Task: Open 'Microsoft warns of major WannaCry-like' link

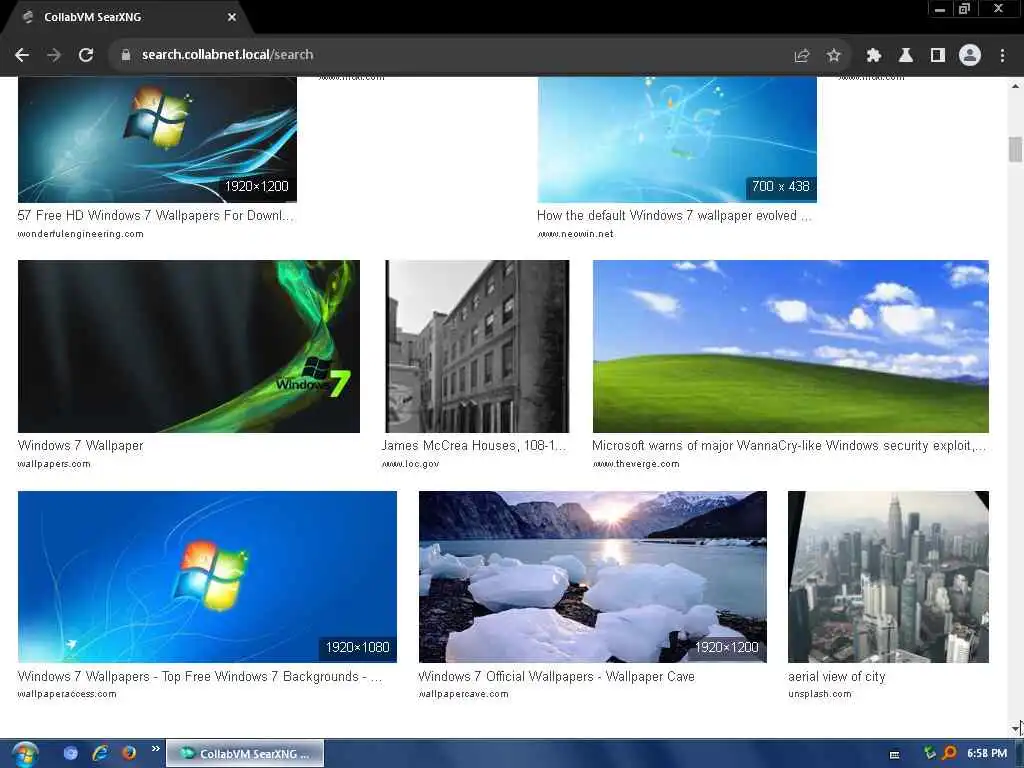Action: [x=789, y=445]
